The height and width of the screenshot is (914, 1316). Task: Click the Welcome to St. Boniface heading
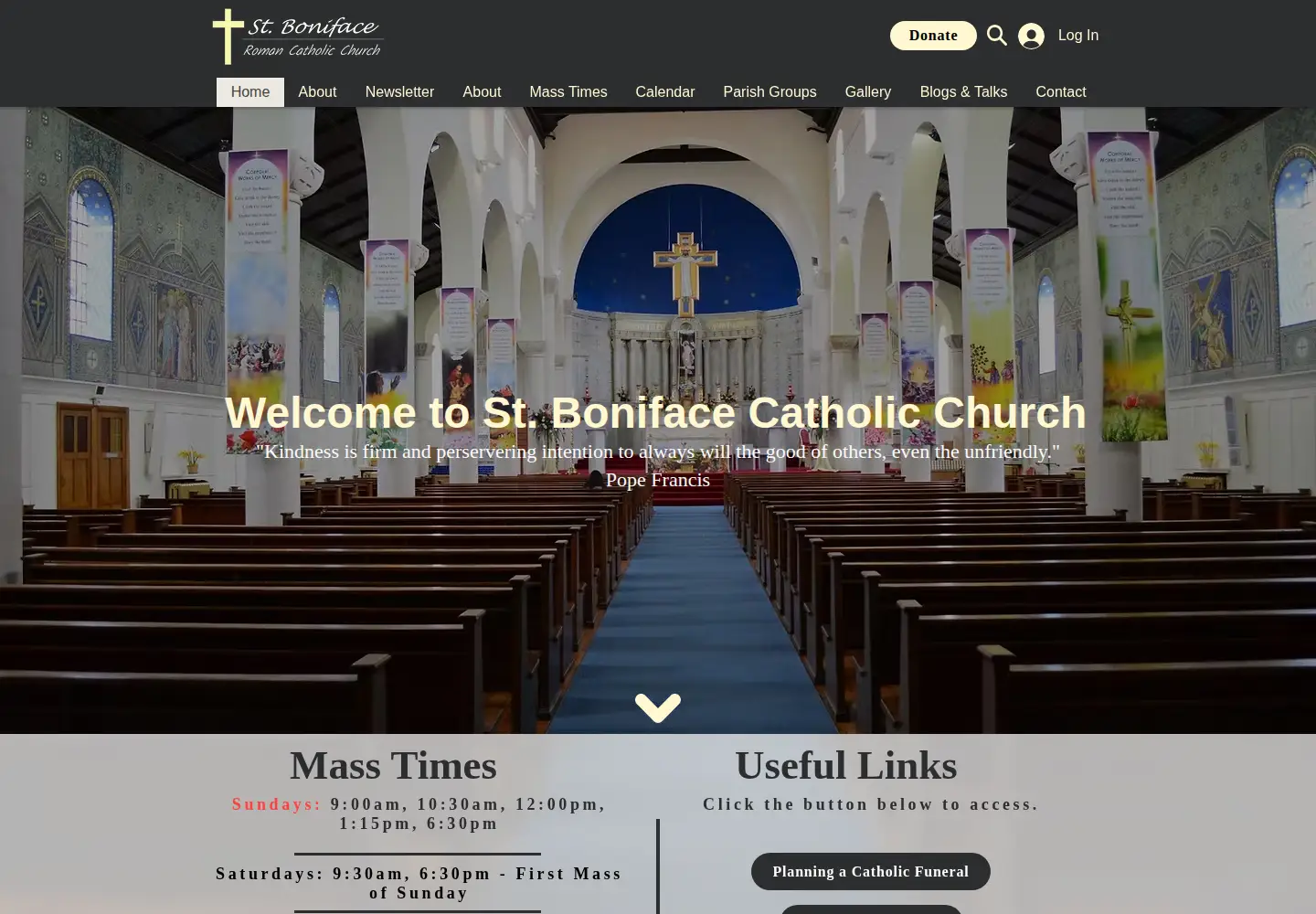(656, 412)
